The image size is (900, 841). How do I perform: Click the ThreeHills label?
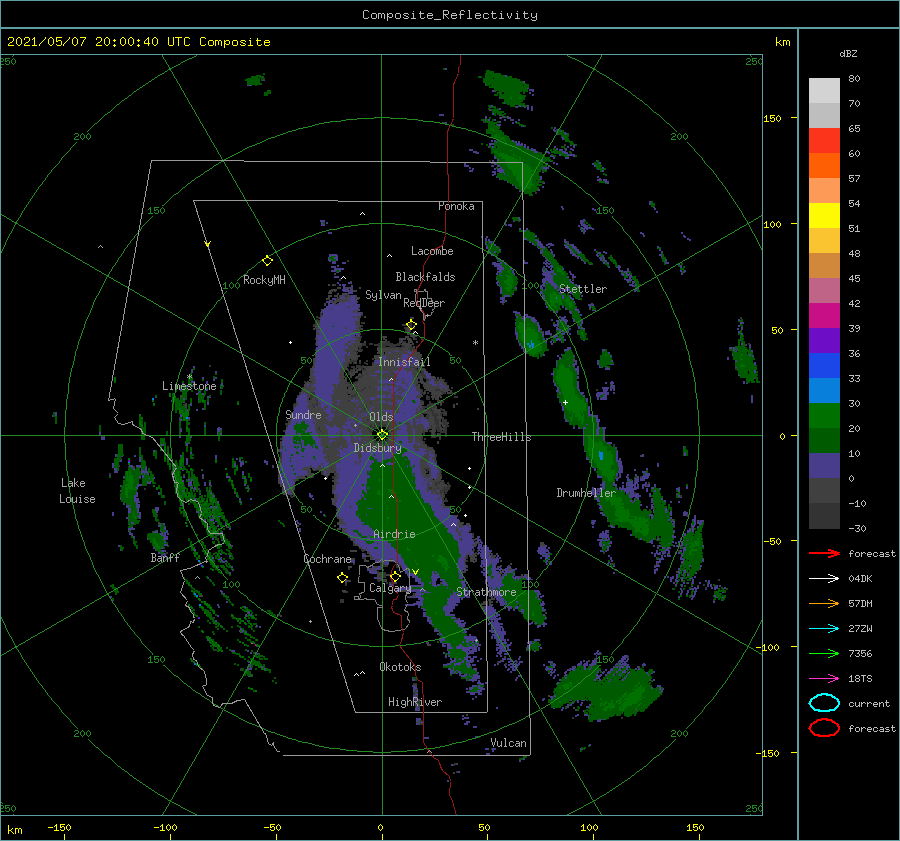(502, 437)
